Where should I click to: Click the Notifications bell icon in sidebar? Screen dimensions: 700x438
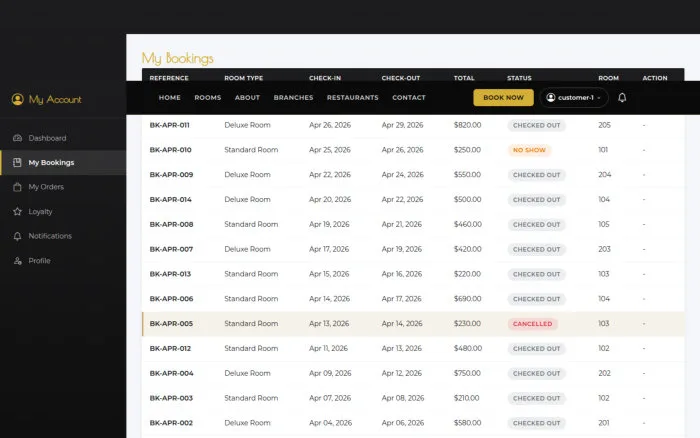(x=17, y=236)
